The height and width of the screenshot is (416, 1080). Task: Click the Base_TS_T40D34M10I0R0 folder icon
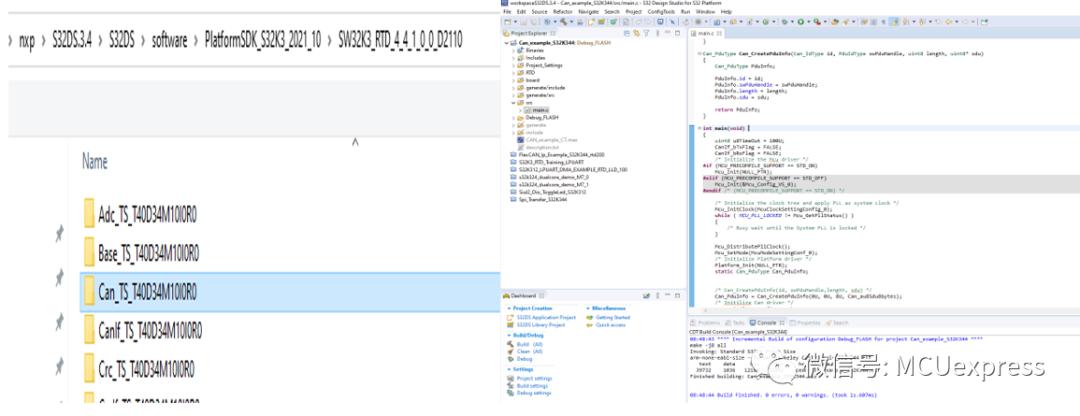pos(89,253)
